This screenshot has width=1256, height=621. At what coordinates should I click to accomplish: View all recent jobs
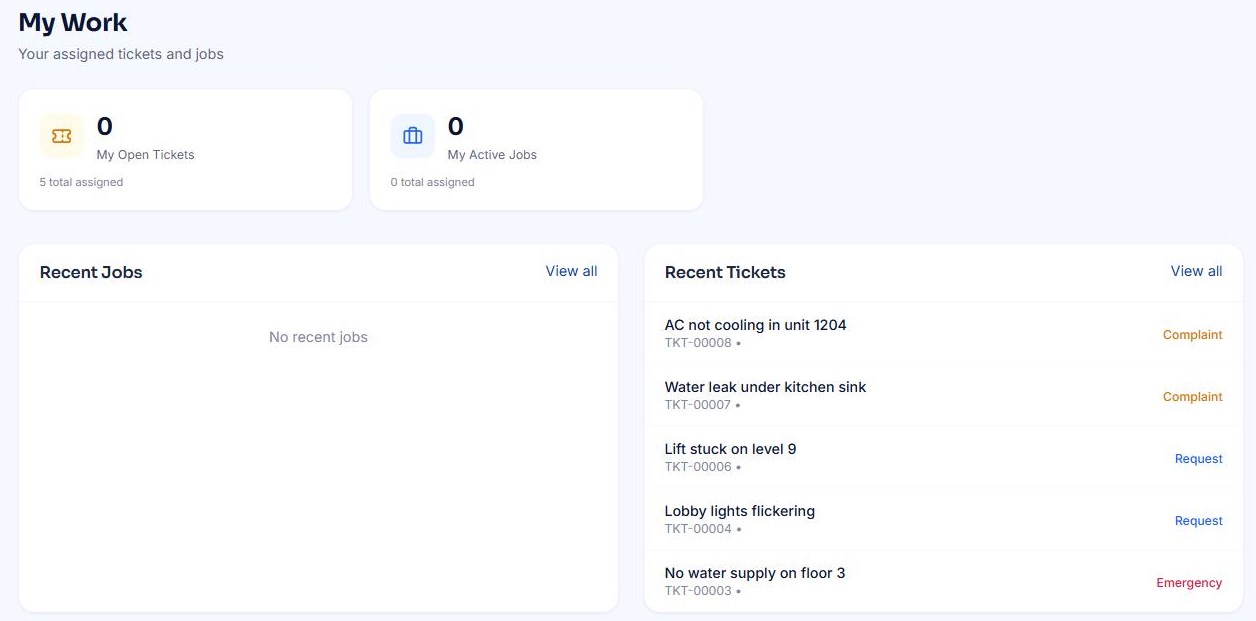[x=571, y=271]
